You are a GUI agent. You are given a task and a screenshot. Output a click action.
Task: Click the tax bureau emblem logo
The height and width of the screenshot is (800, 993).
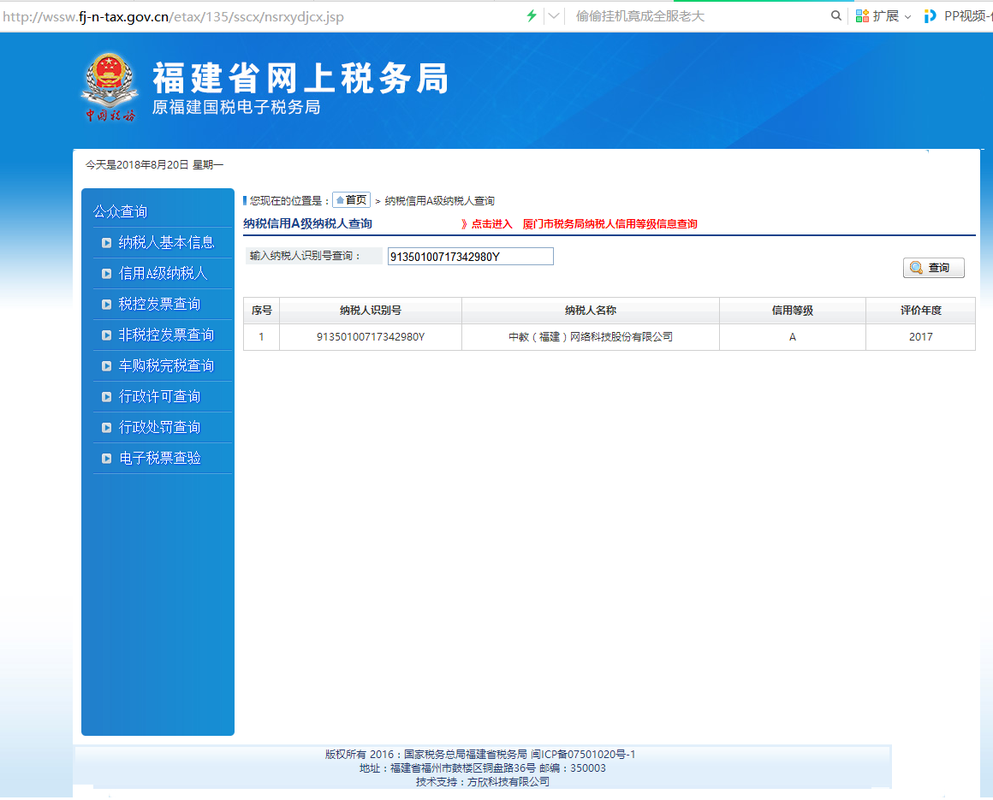110,87
